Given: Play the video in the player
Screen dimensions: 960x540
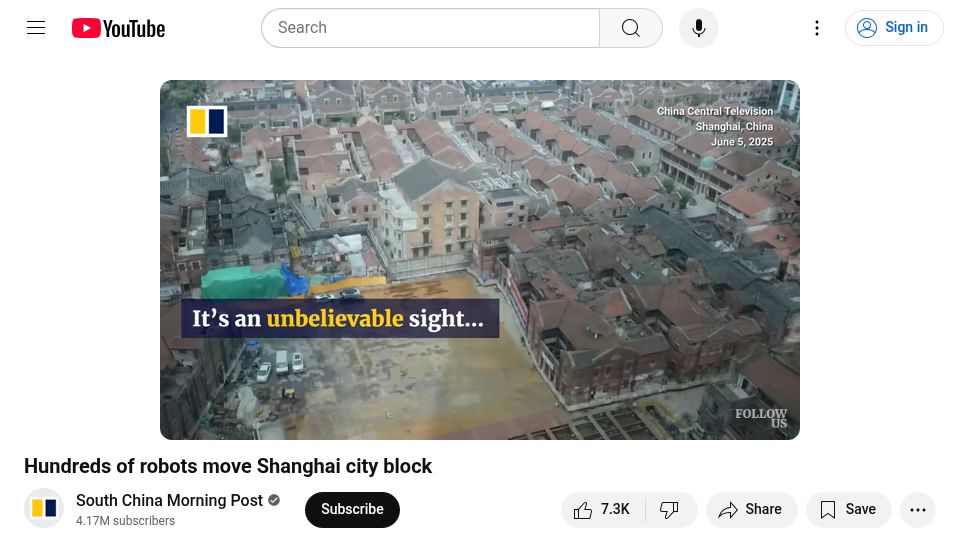Looking at the screenshot, I should tap(479, 260).
